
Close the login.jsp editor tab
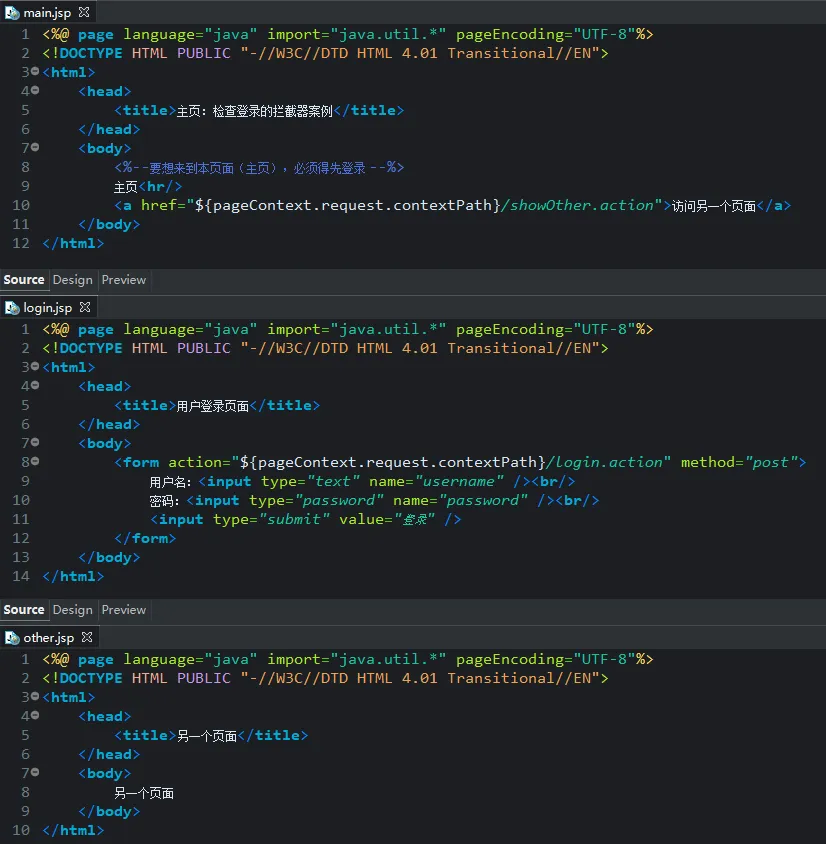pyautogui.click(x=85, y=308)
